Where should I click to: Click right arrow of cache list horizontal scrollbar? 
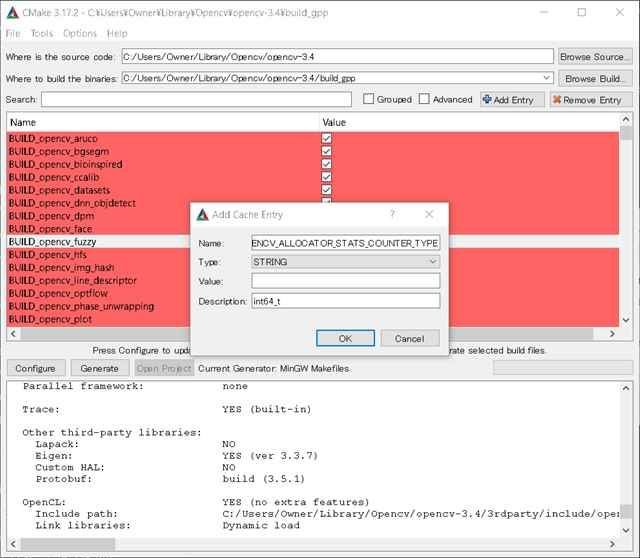612,333
